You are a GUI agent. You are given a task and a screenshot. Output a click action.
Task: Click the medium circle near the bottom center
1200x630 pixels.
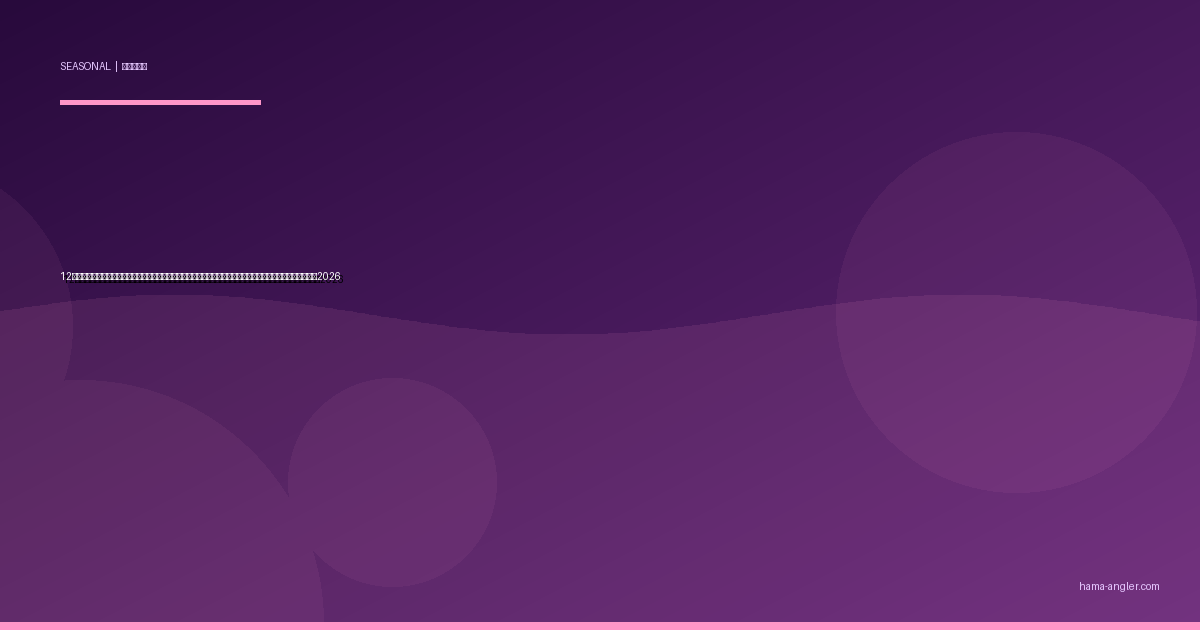(x=392, y=482)
